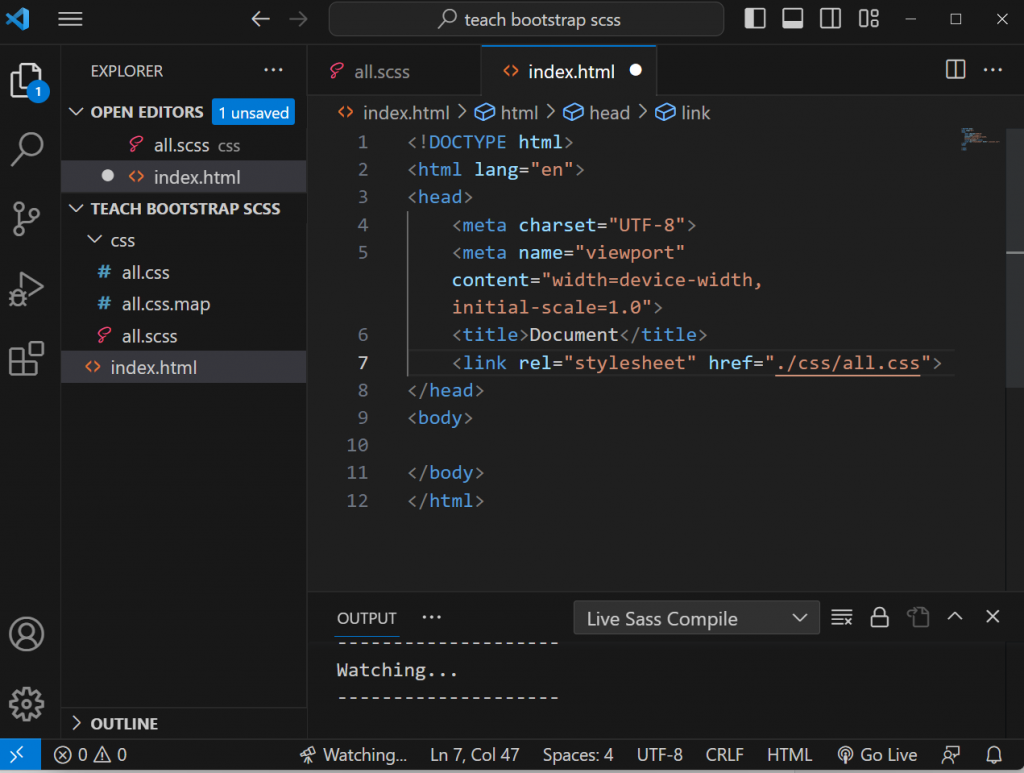Go forward with the right arrow
1024x773 pixels.
pyautogui.click(x=298, y=19)
